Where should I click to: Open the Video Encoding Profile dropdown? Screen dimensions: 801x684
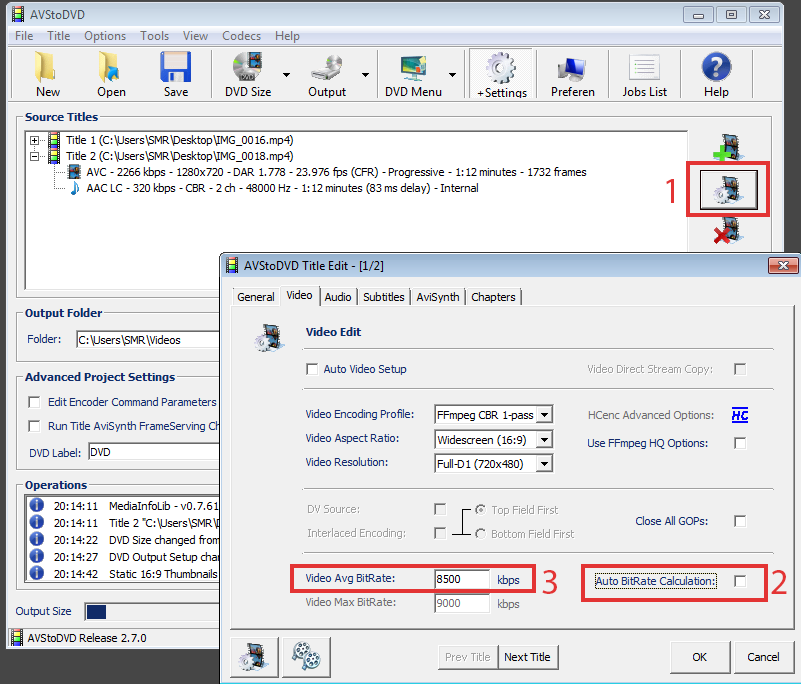(x=545, y=415)
